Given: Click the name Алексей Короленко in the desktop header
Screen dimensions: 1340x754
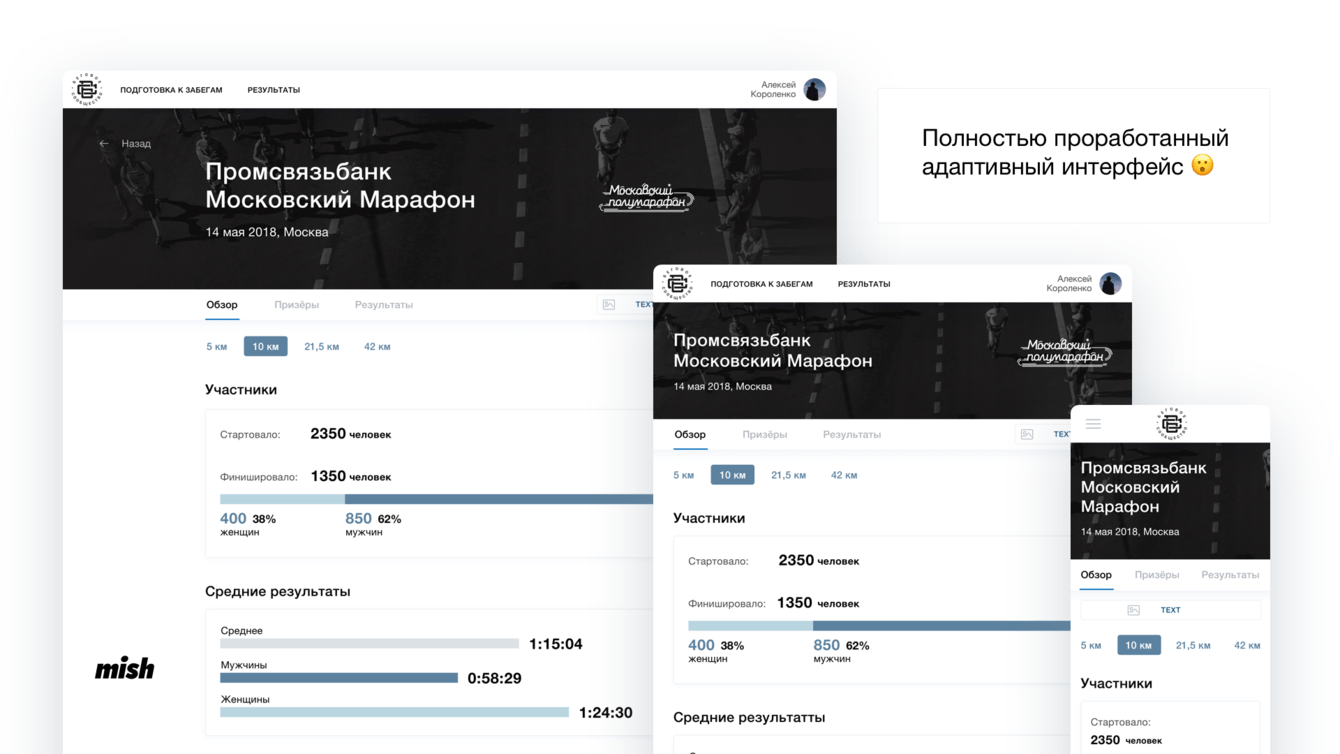Looking at the screenshot, I should 774,90.
